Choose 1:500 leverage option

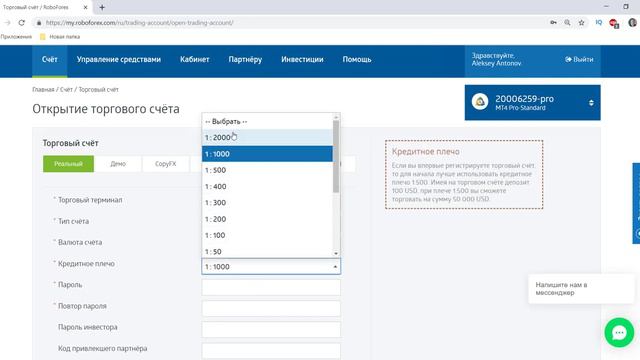point(267,170)
